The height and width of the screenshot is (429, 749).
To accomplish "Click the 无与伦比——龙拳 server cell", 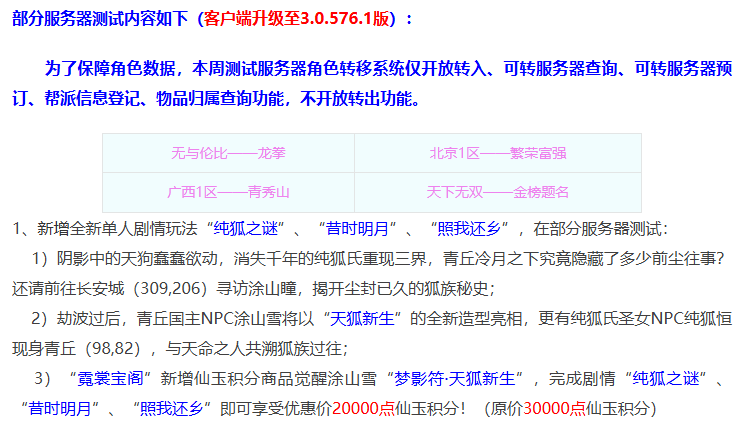I will pyautogui.click(x=228, y=153).
